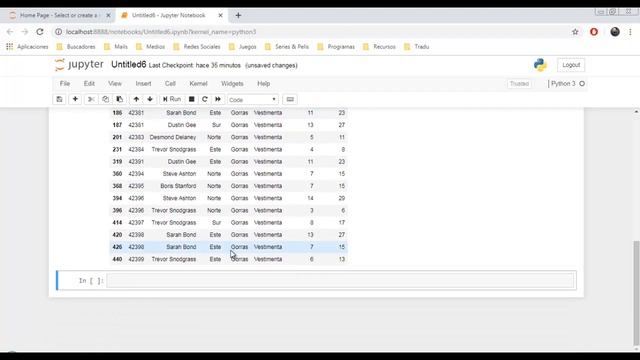The height and width of the screenshot is (360, 640).
Task: Click the empty code cell input
Action: tap(340, 280)
